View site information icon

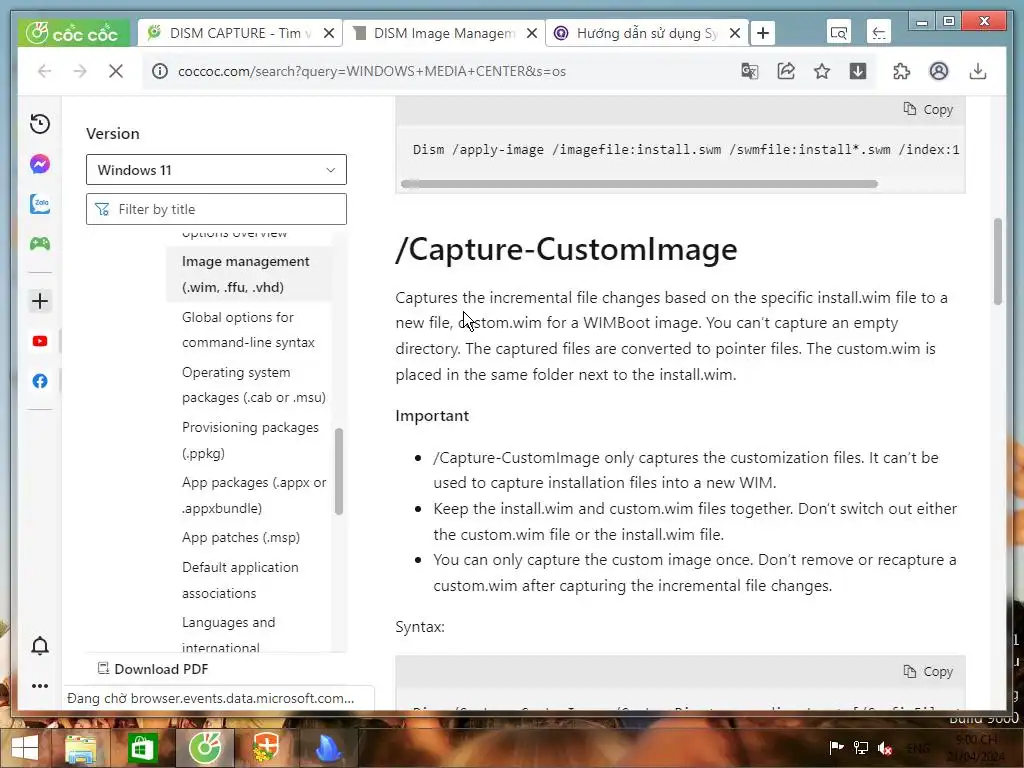(160, 71)
